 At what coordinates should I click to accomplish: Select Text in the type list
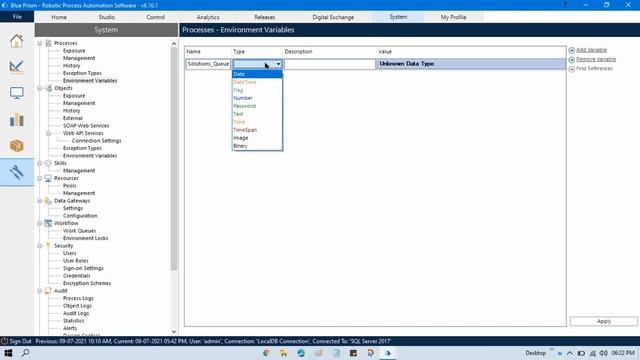[x=257, y=114]
